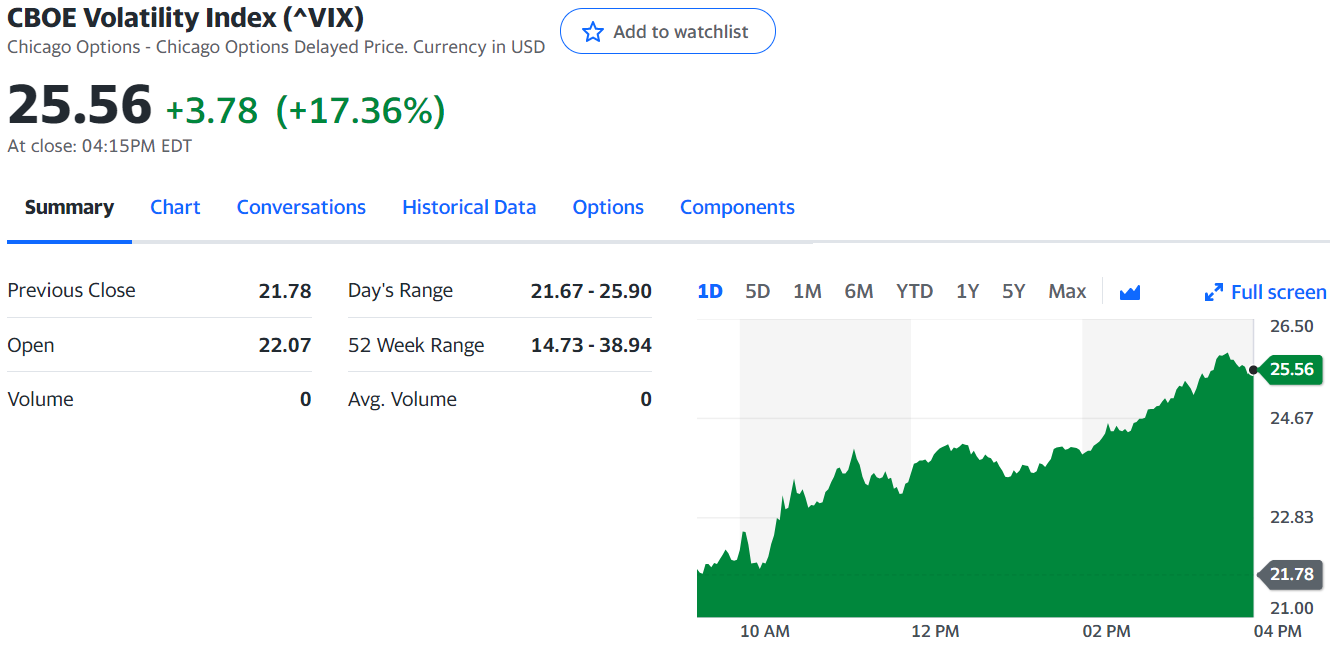1330x645 pixels.
Task: Click the Open row label
Action: pos(31,345)
